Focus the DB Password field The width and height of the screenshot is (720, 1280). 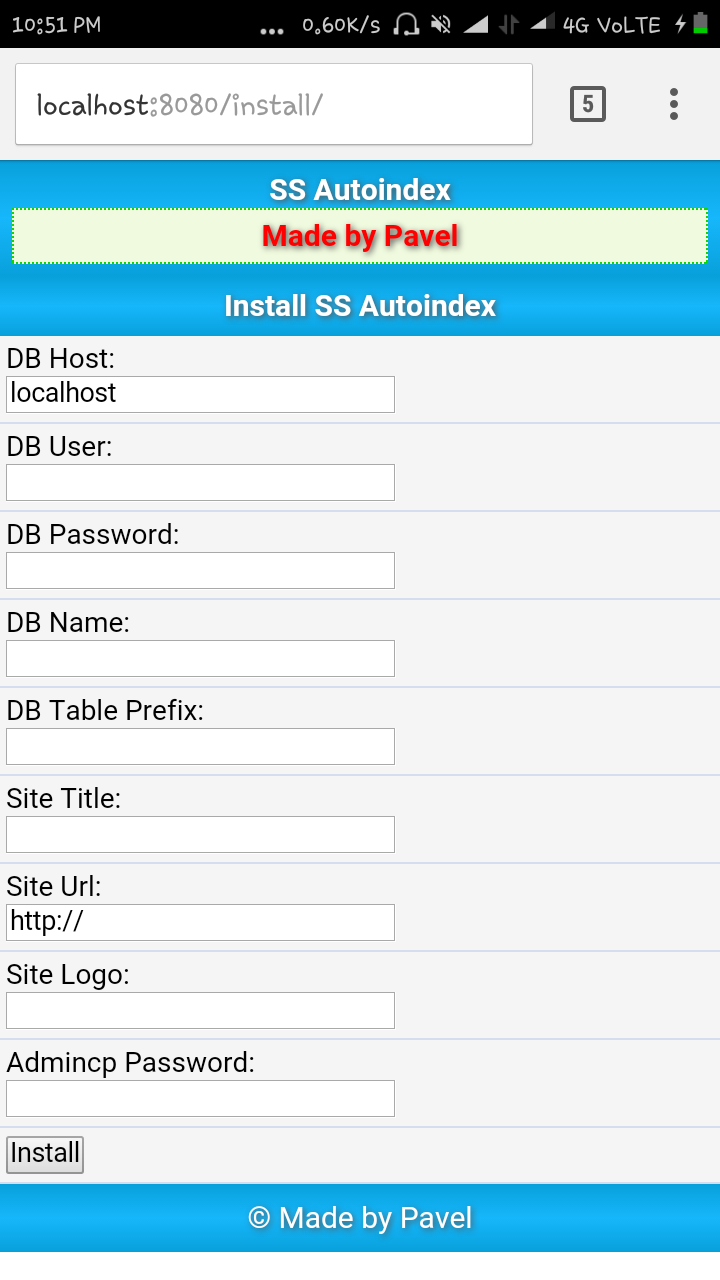point(200,570)
